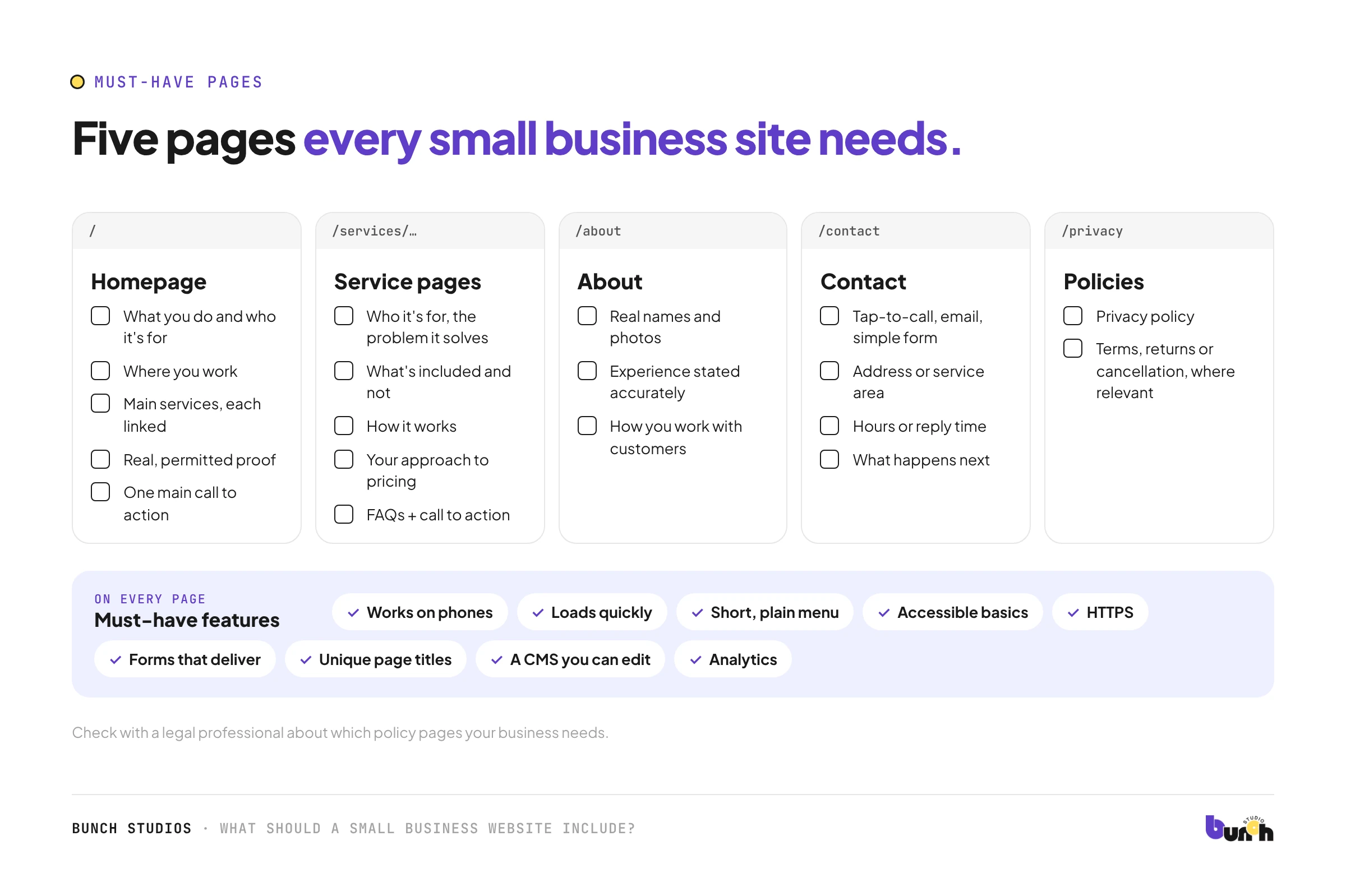Click the 'Accessible basics' chip
This screenshot has width=1346, height=896.
click(953, 613)
